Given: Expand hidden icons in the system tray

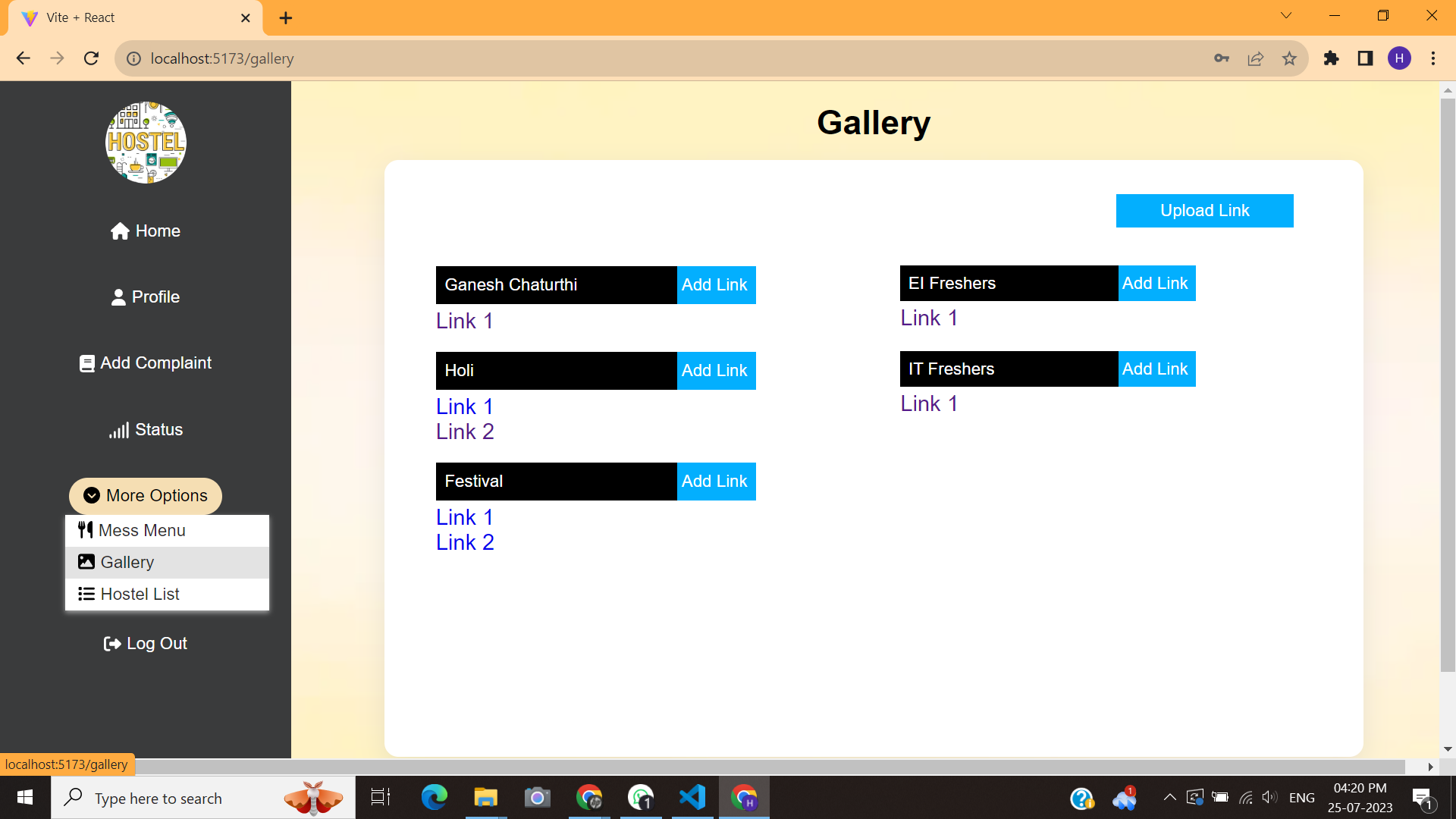Looking at the screenshot, I should pos(1169,797).
